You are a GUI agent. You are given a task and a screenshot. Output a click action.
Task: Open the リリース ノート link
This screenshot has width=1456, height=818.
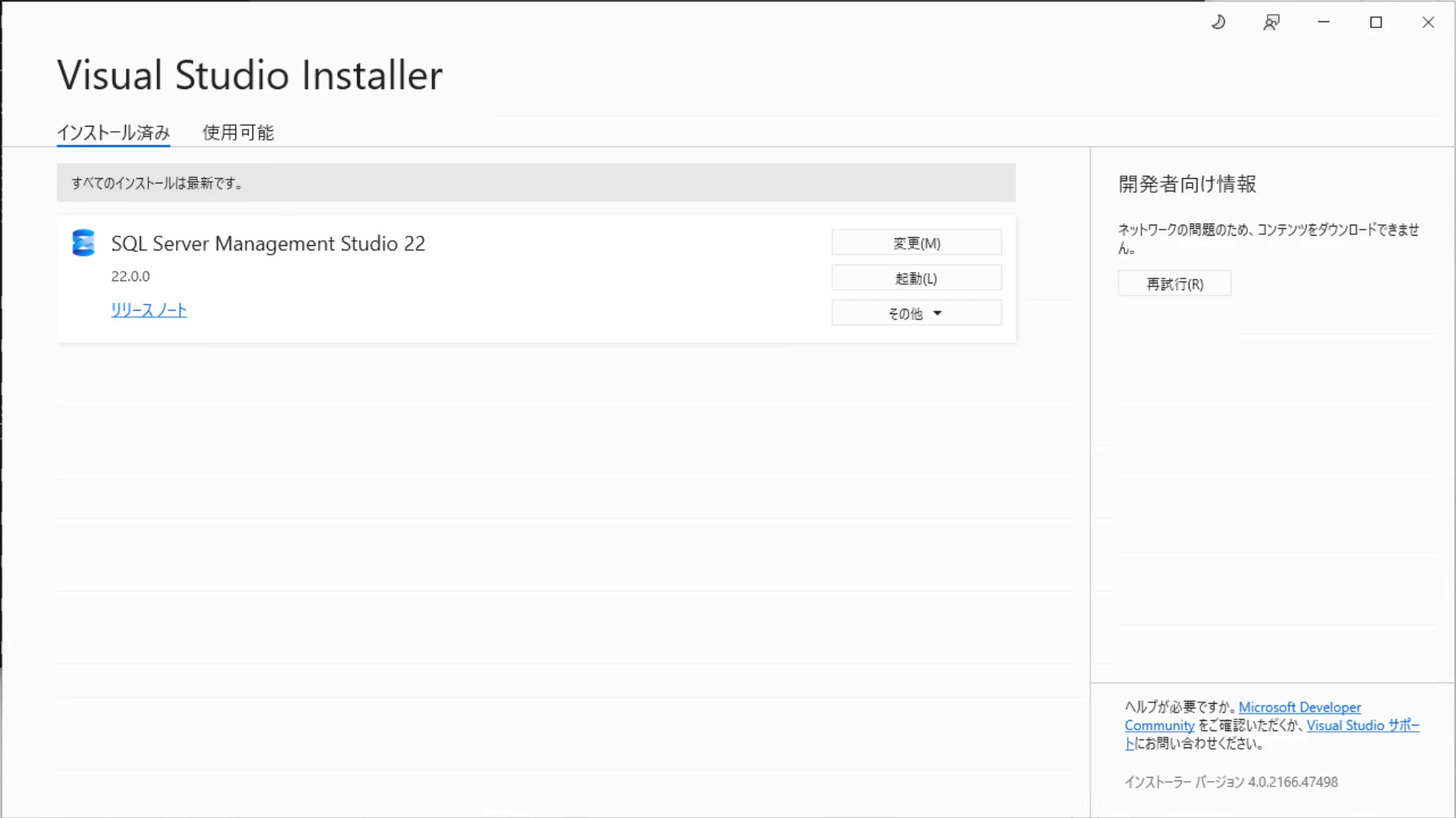pos(149,310)
